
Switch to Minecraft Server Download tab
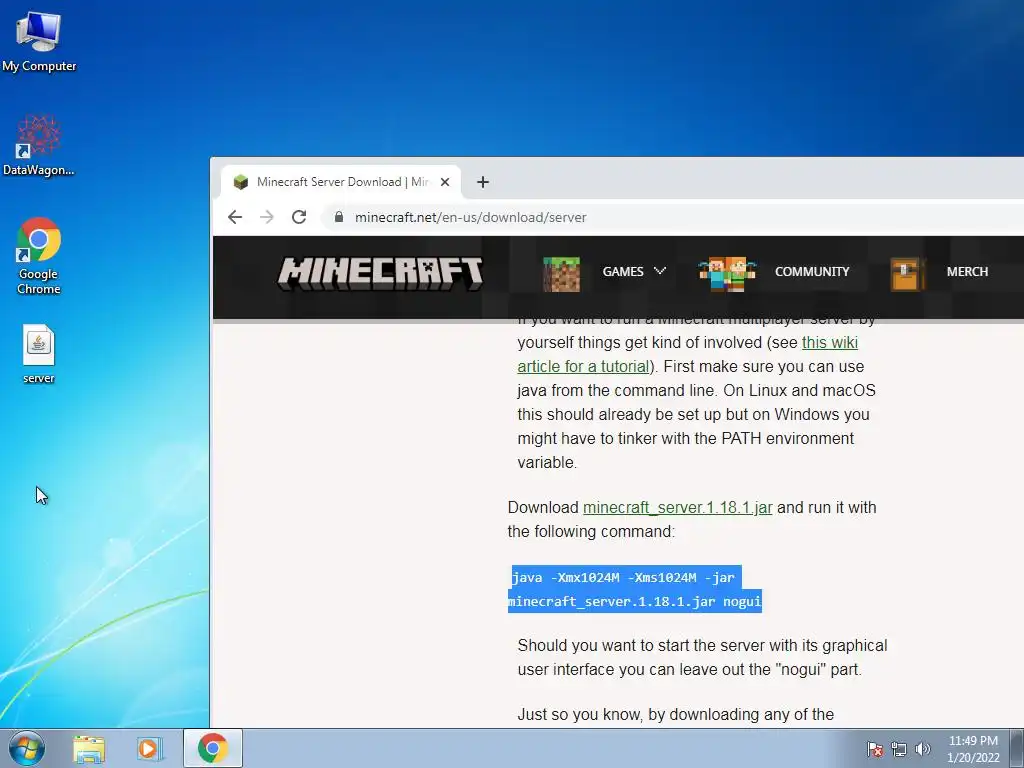[341, 182]
